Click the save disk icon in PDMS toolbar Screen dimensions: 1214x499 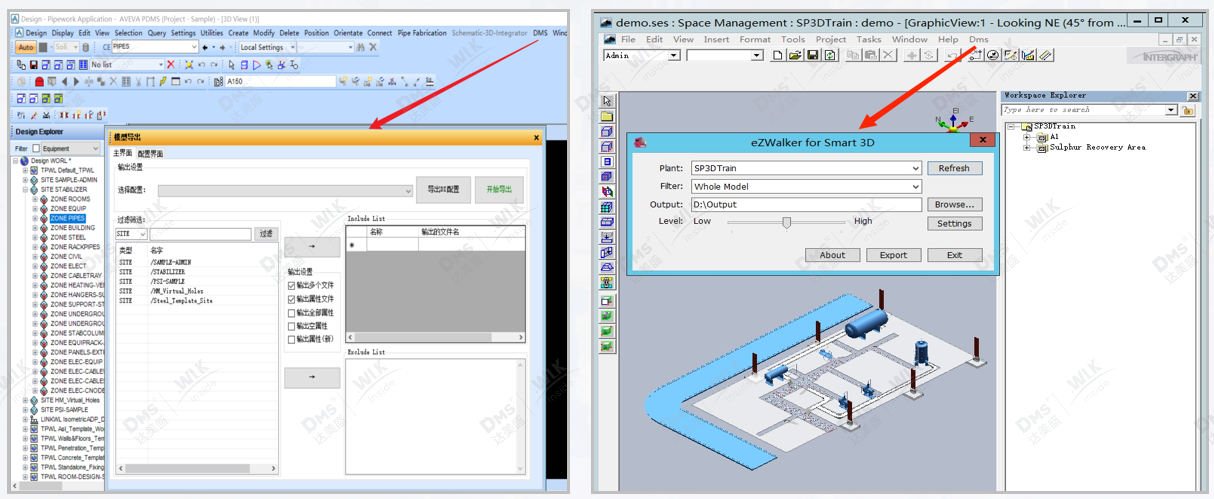coord(34,64)
